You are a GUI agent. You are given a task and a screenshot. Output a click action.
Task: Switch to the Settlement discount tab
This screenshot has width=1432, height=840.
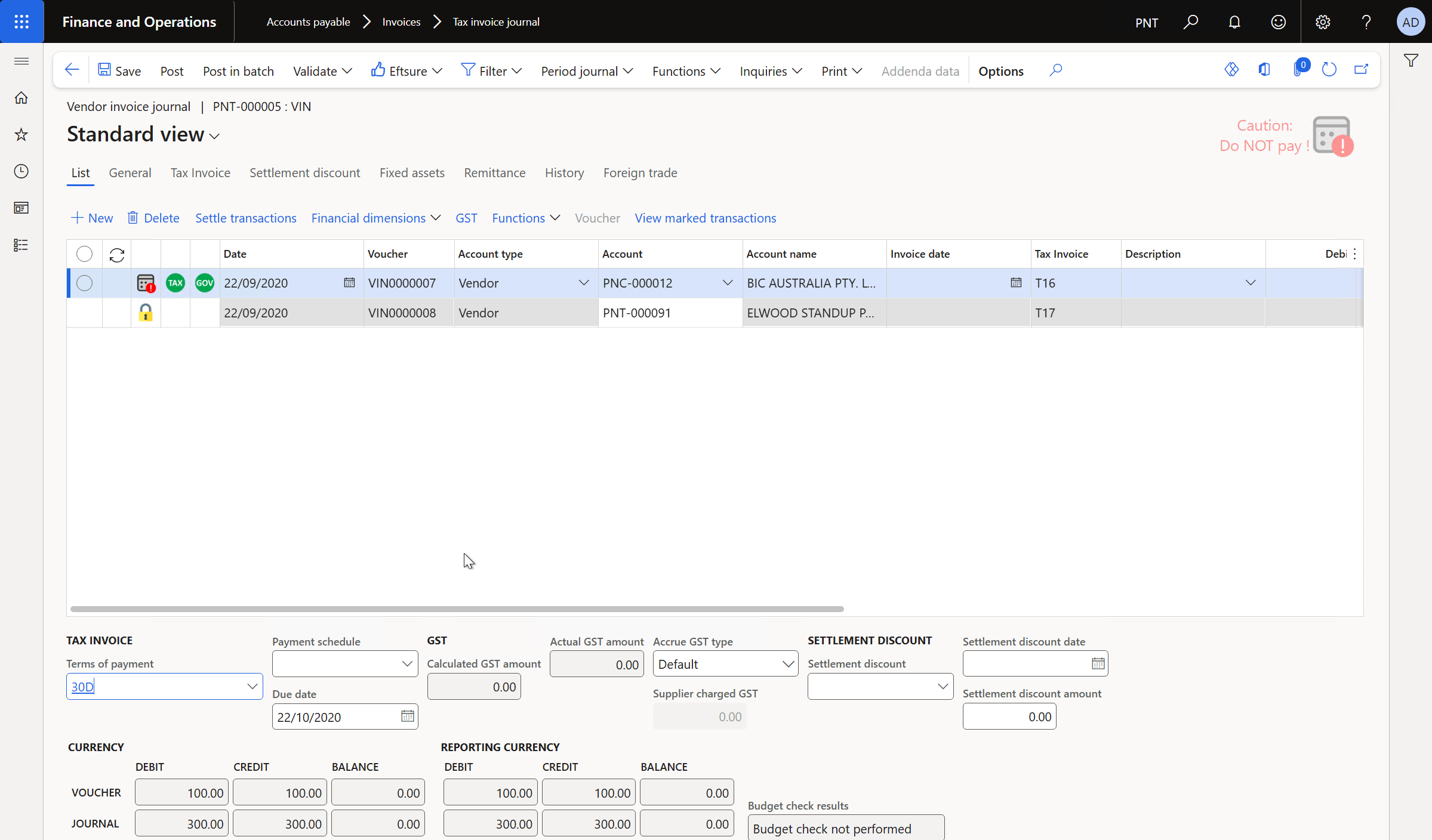(304, 172)
